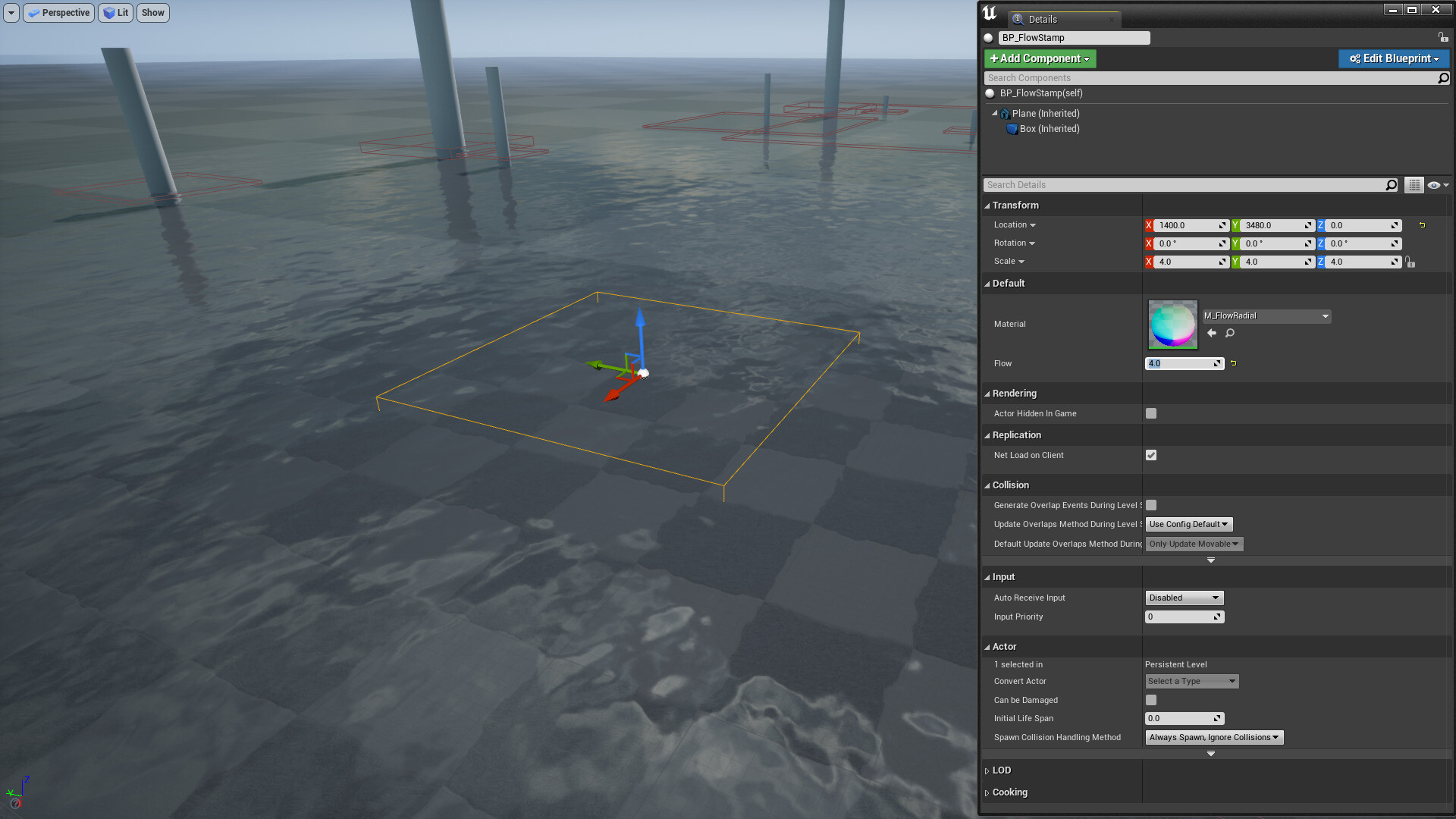The height and width of the screenshot is (819, 1456).
Task: Expand the LOD section
Action: [x=987, y=770]
